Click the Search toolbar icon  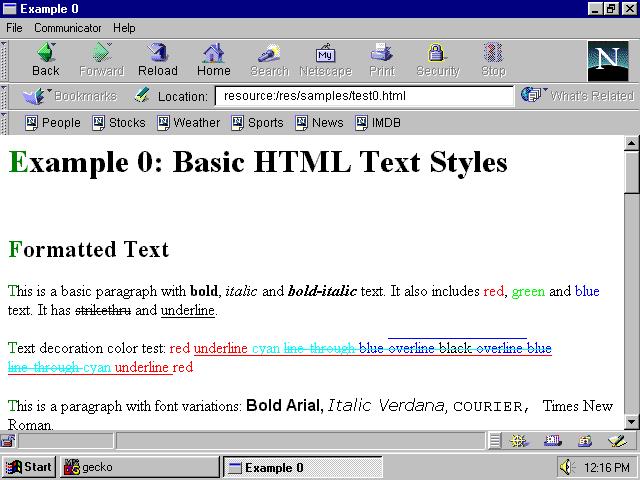tap(269, 60)
